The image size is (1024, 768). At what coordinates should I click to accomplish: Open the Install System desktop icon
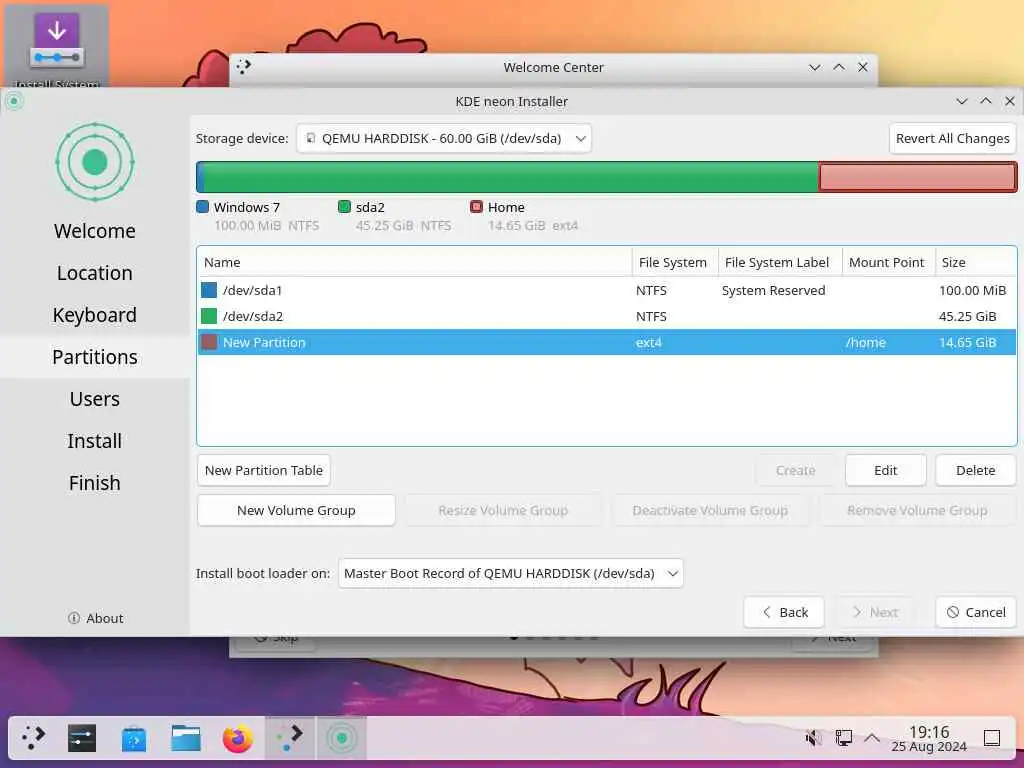coord(56,45)
